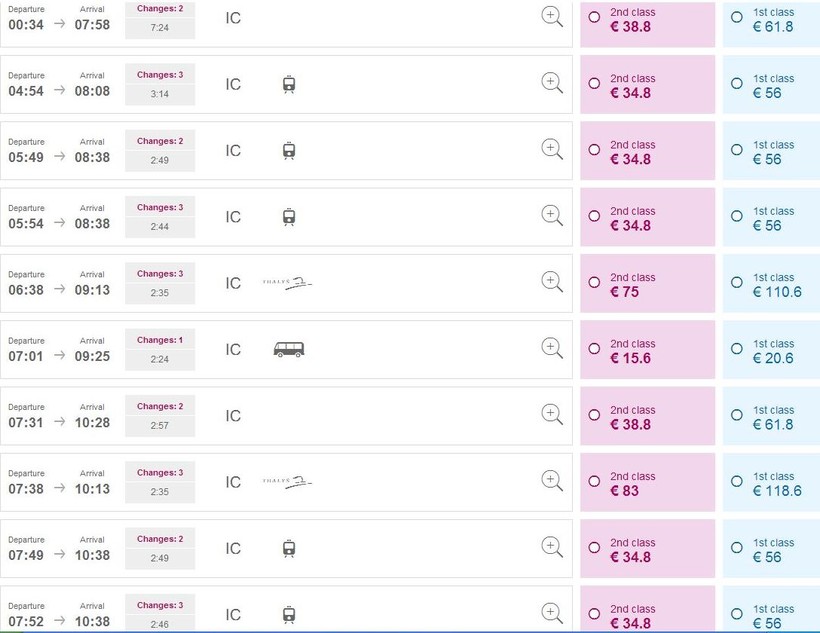The width and height of the screenshot is (820, 633).
Task: Click the bus icon on the 07:01 row
Action: (x=288, y=349)
